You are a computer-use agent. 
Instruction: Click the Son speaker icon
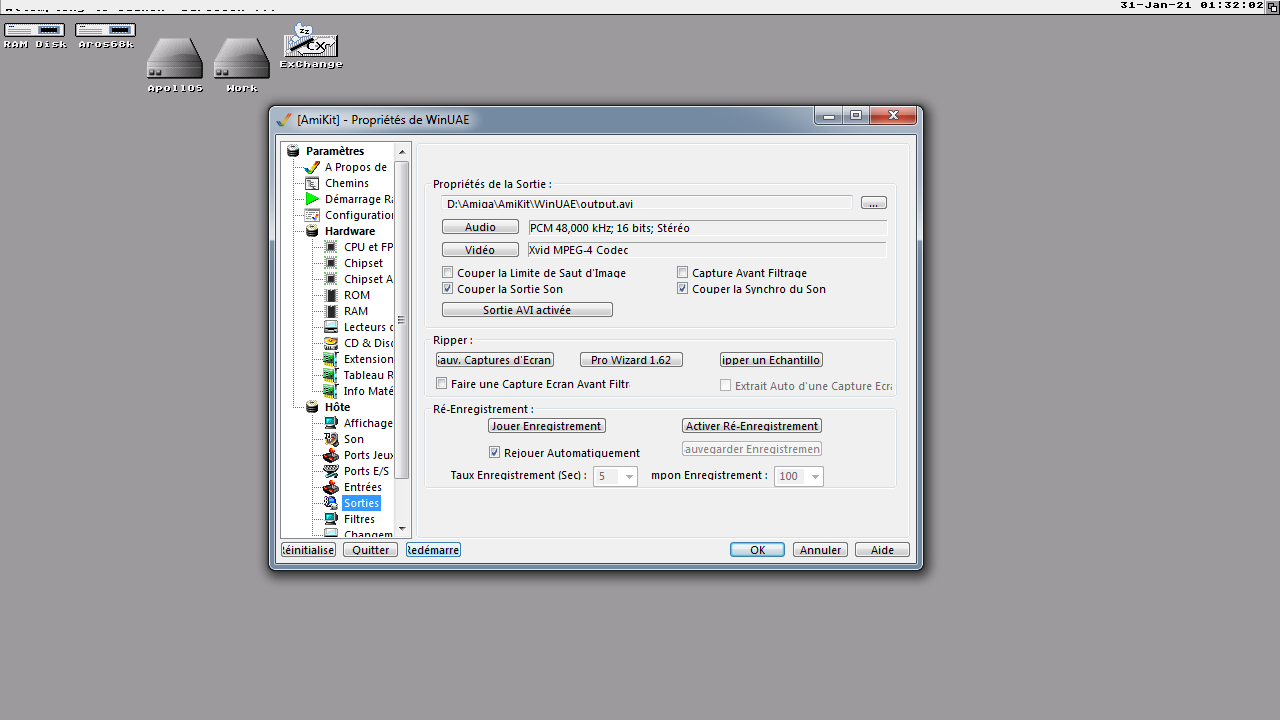[x=331, y=439]
